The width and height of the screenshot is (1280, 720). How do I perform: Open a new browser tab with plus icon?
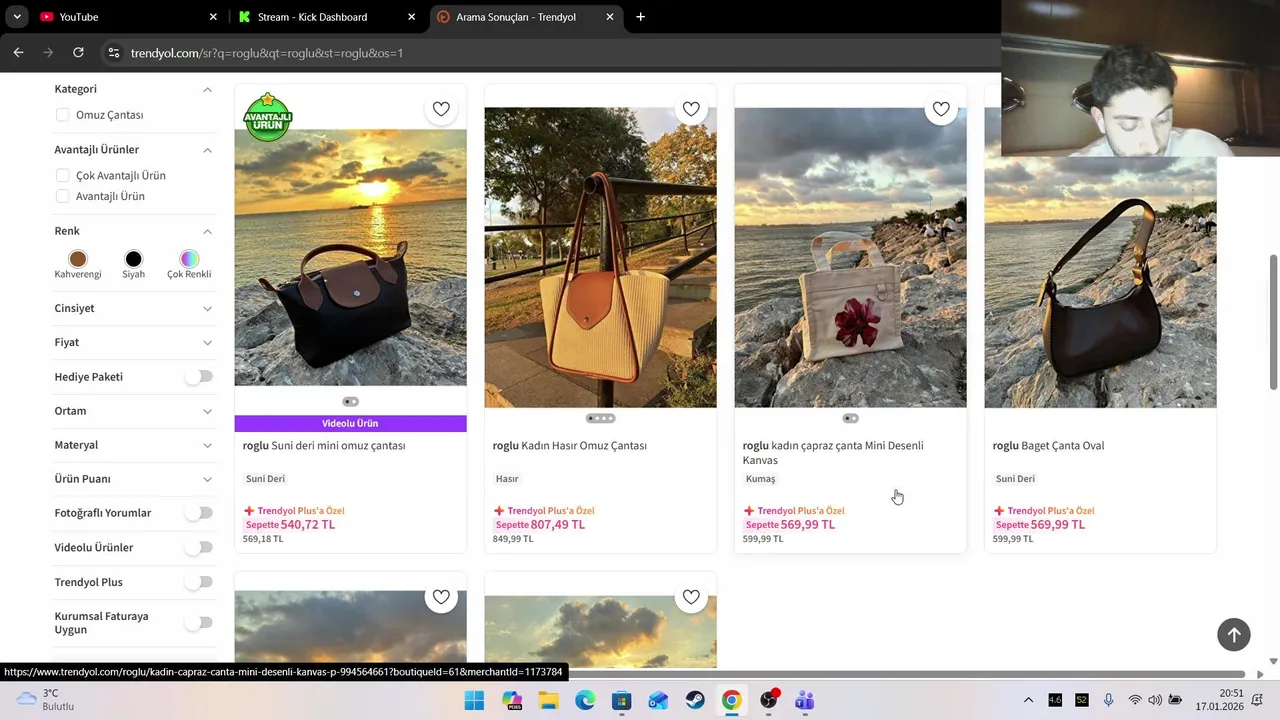tap(640, 17)
